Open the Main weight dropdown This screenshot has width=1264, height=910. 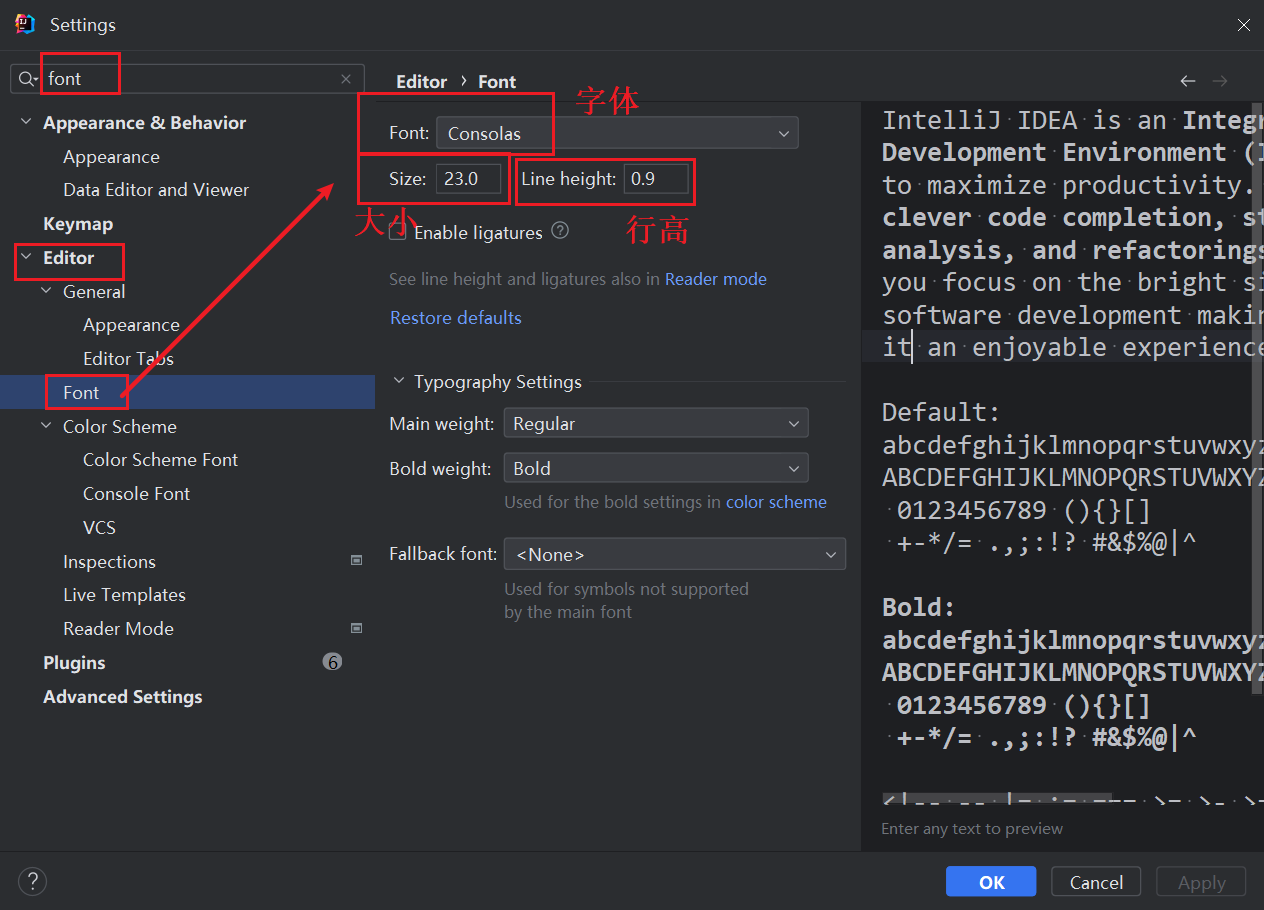pos(656,424)
